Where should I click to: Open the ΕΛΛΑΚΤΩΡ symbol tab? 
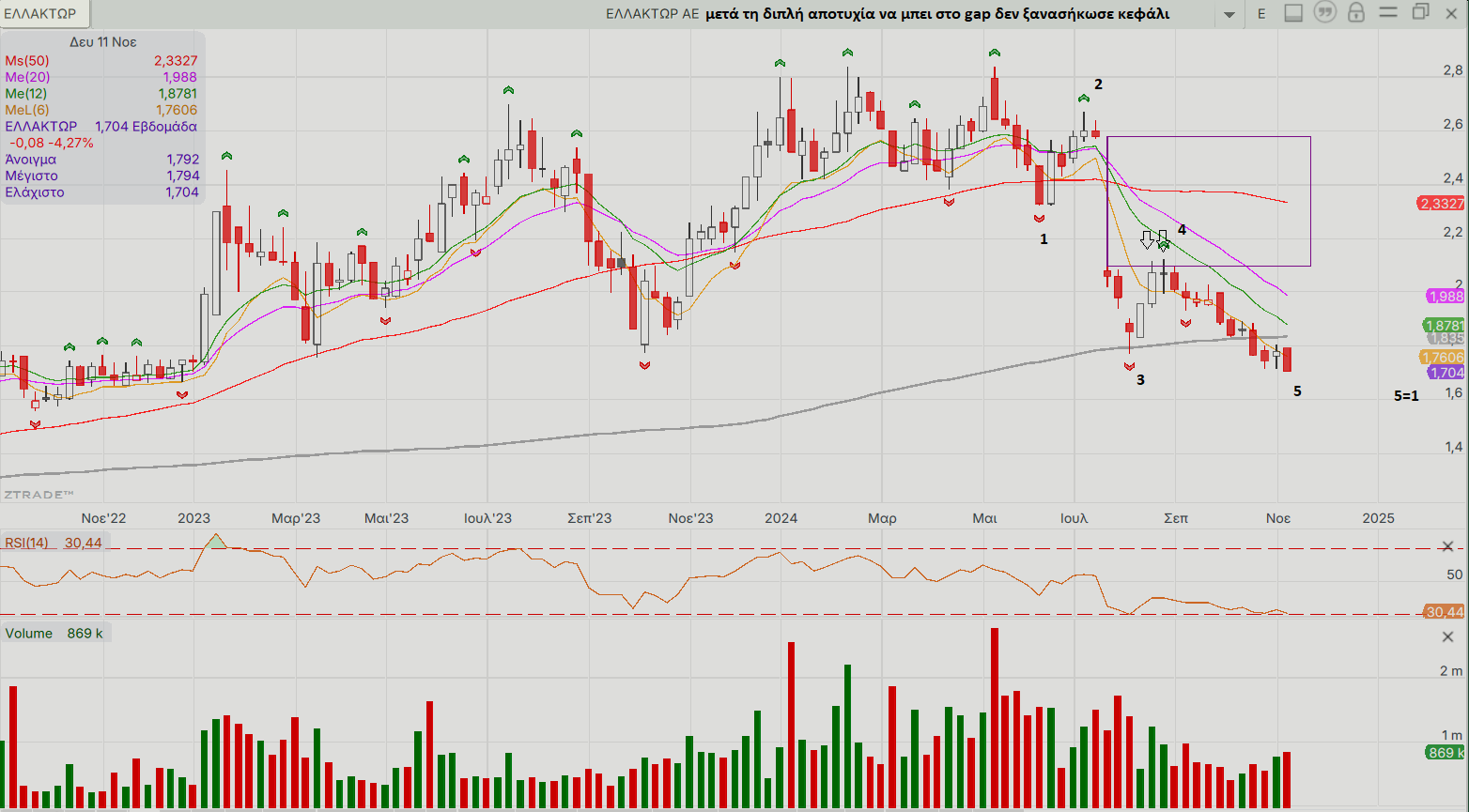pyautogui.click(x=40, y=14)
